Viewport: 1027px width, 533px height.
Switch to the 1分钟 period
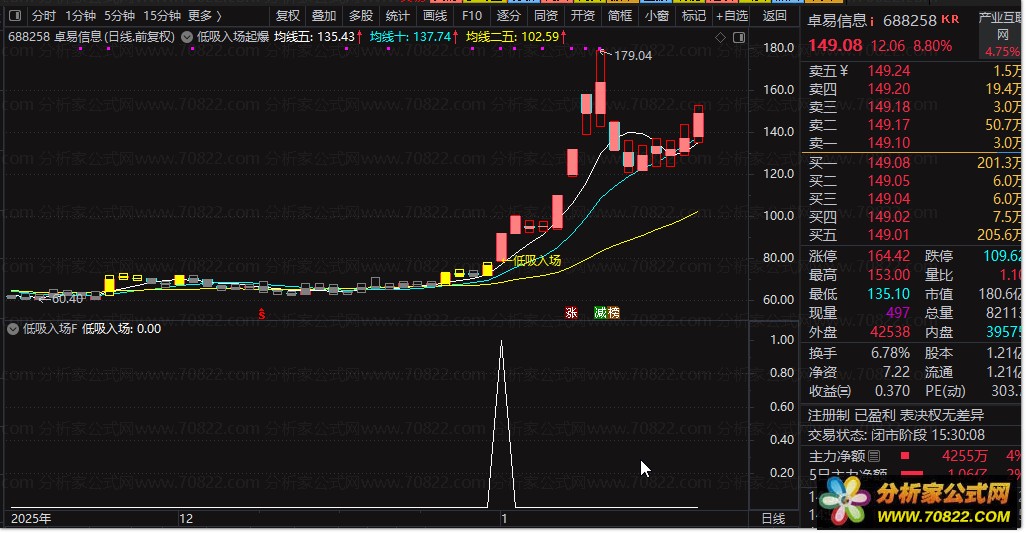(81, 16)
